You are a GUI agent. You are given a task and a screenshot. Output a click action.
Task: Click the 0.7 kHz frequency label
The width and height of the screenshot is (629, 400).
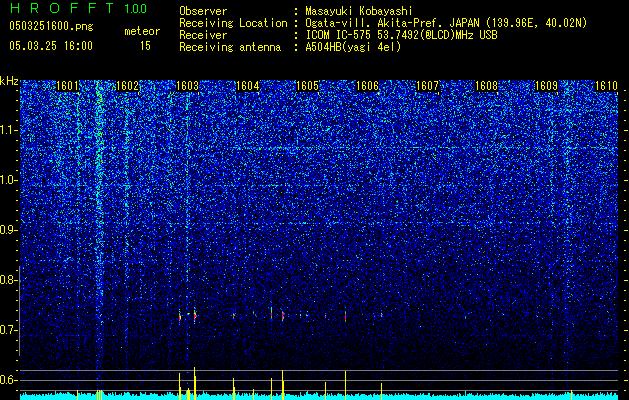click(9, 330)
